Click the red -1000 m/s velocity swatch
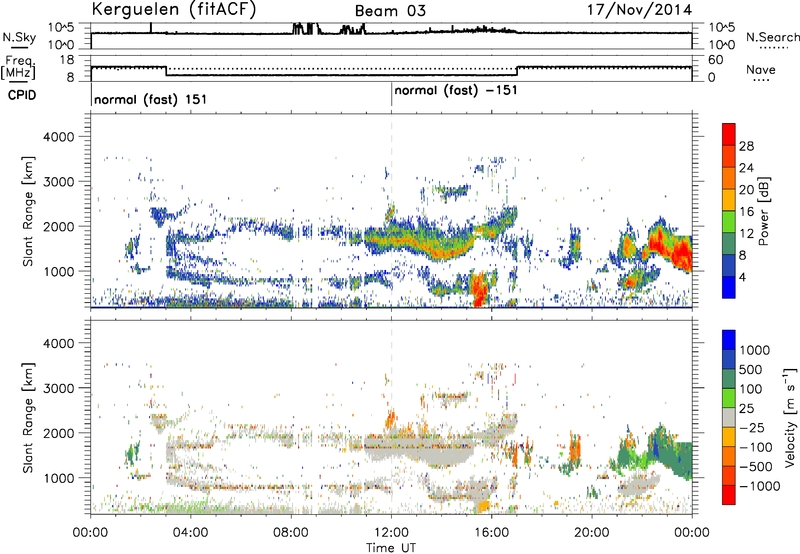 point(729,495)
